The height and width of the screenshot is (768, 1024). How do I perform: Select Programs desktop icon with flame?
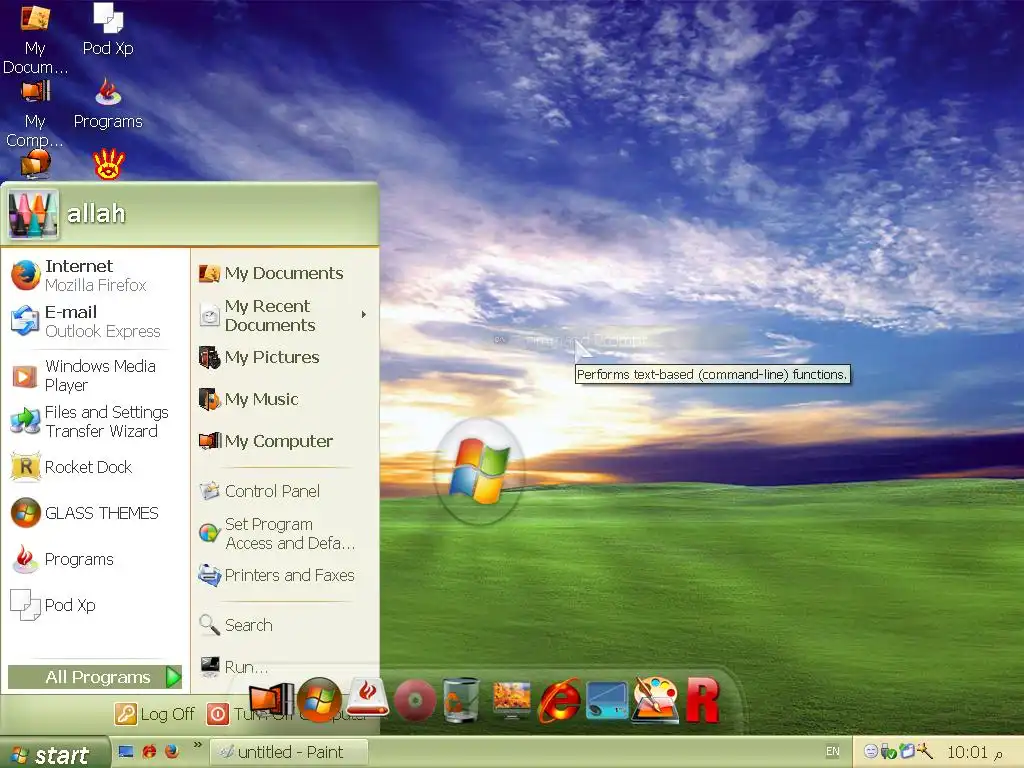(108, 103)
